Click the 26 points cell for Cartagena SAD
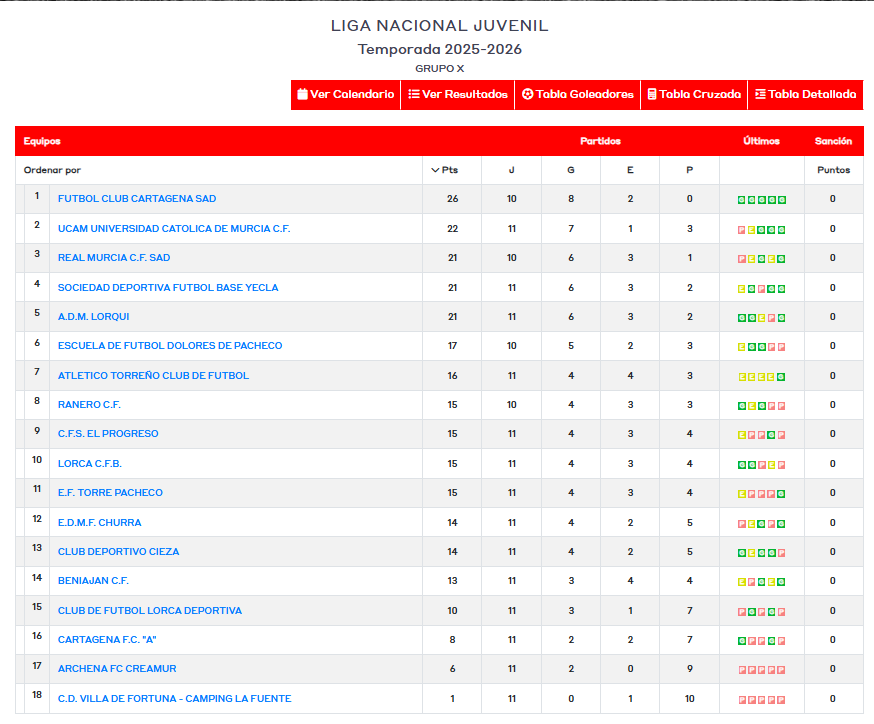 [x=452, y=199]
